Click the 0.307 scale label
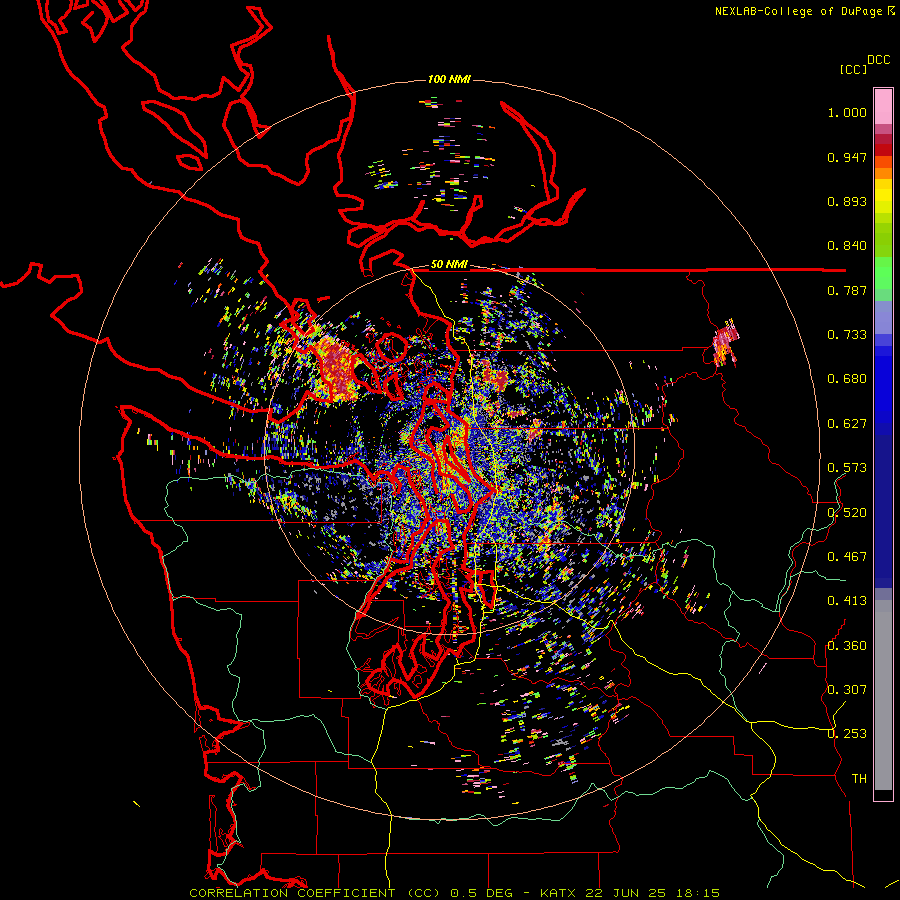900x900 pixels. (847, 690)
